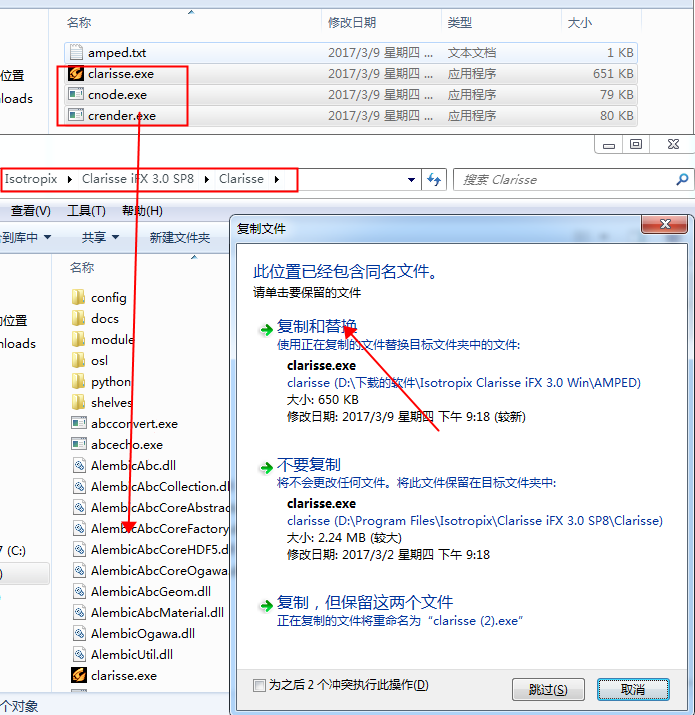Click the amped.txt file icon
This screenshot has height=715, width=695.
[x=76, y=53]
